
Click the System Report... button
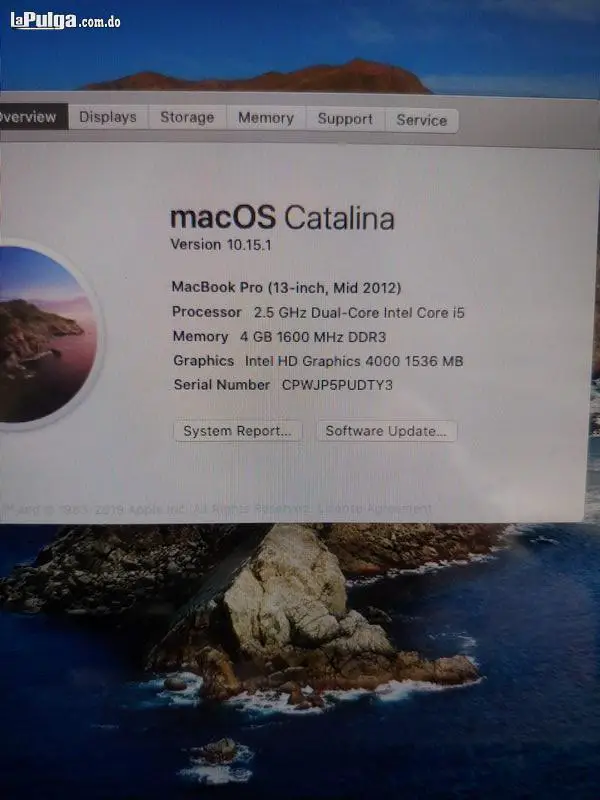coord(238,431)
